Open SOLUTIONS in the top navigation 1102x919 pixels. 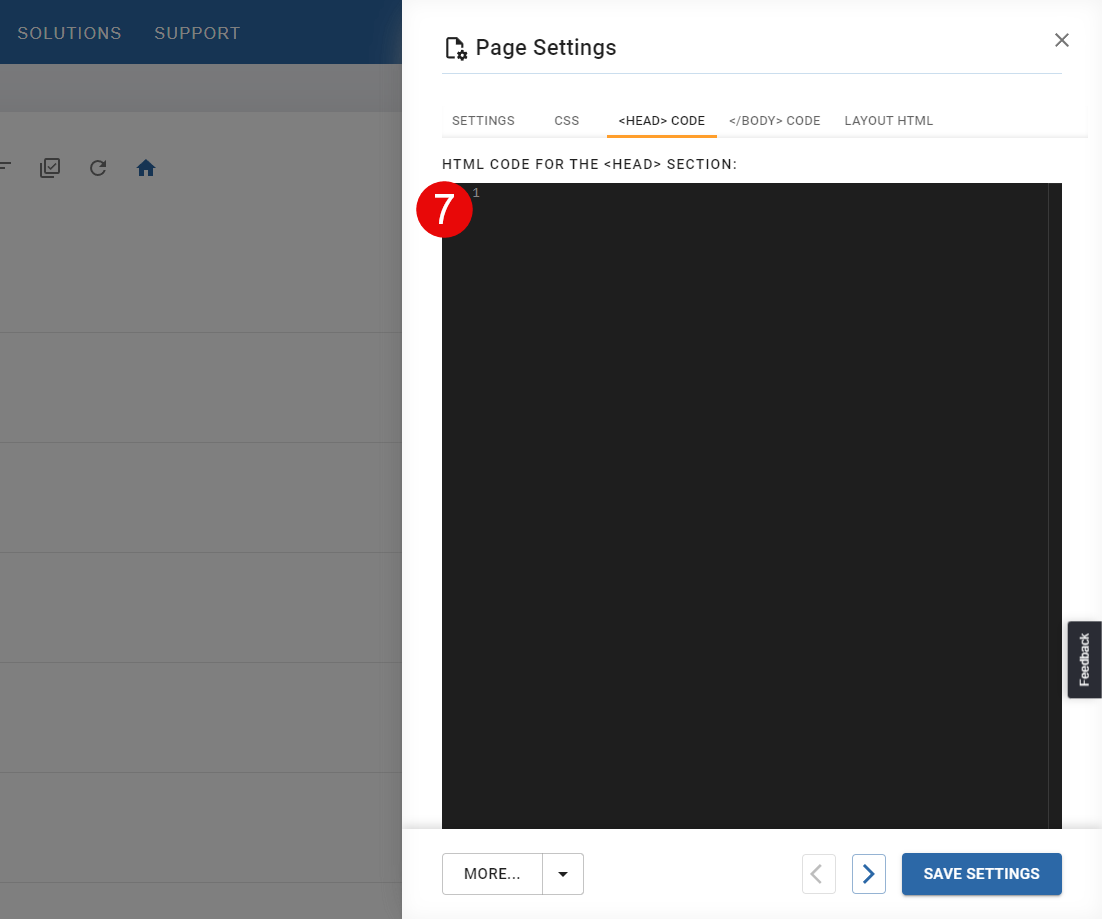click(x=70, y=33)
